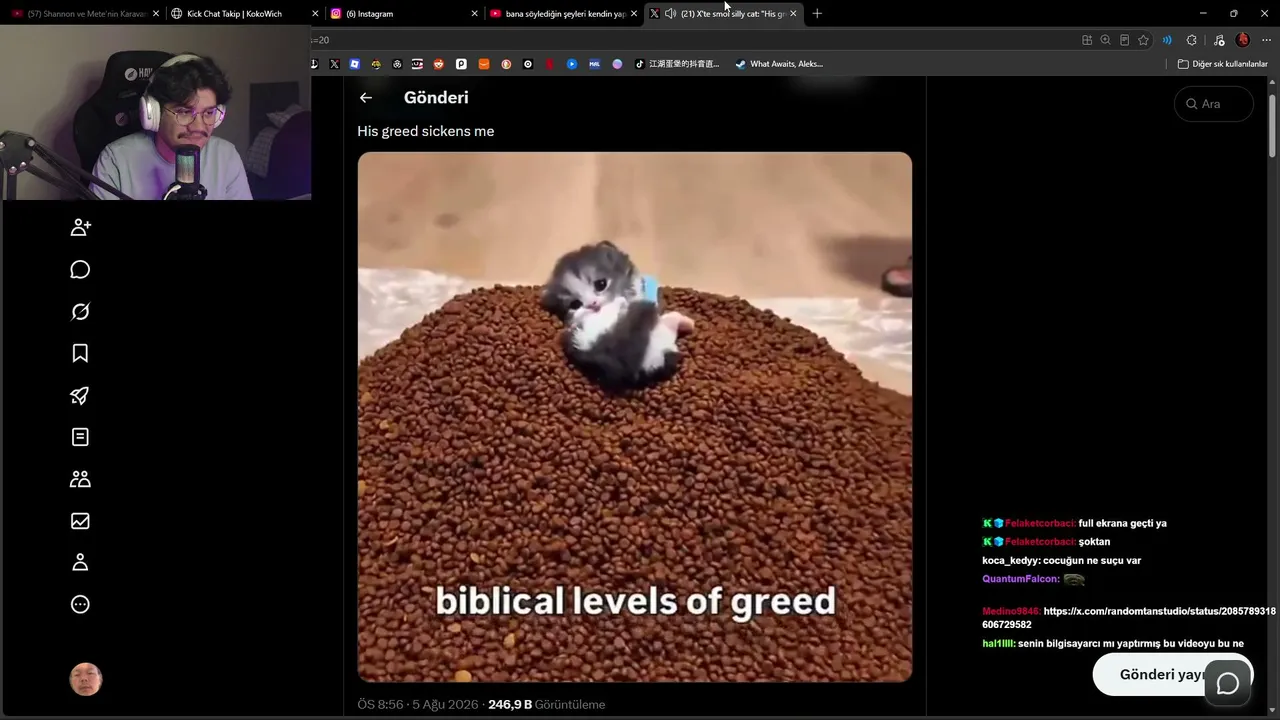Open the MAL bookmark in the bookmarks bar
1280x720 pixels.
click(x=594, y=64)
